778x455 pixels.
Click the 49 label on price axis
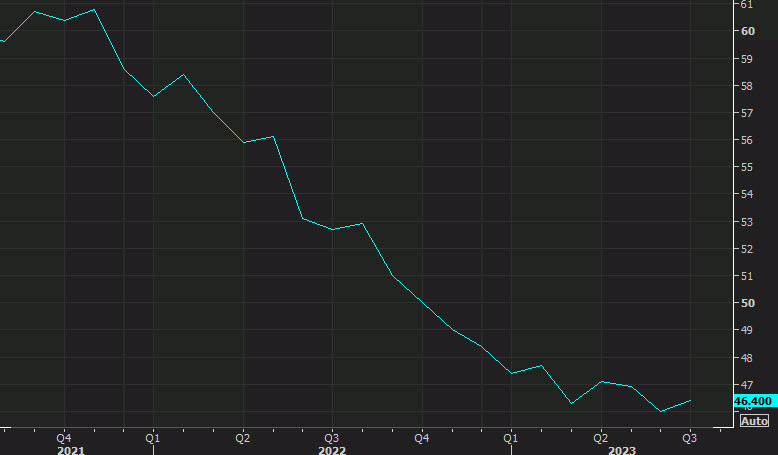coord(747,330)
